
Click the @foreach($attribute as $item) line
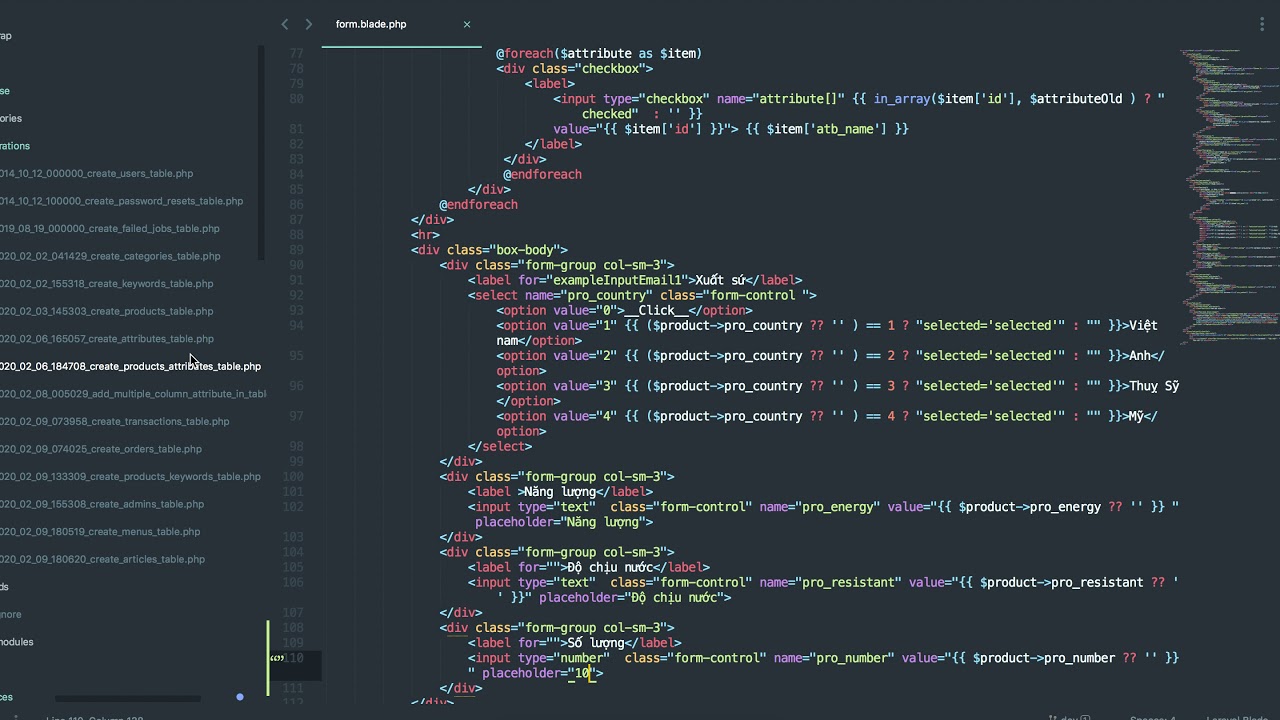599,53
